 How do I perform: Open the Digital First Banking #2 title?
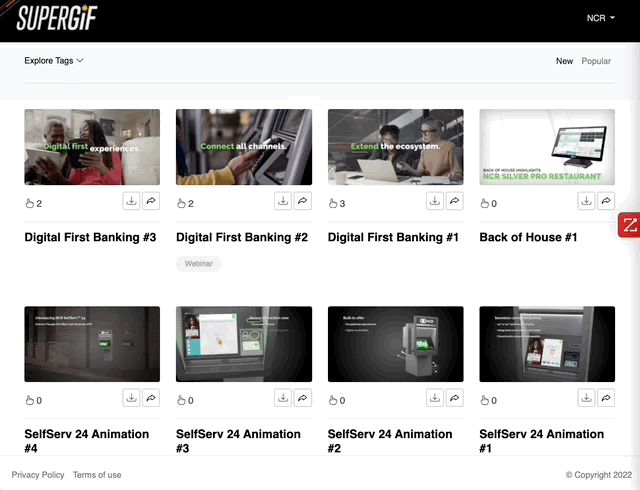click(x=242, y=237)
